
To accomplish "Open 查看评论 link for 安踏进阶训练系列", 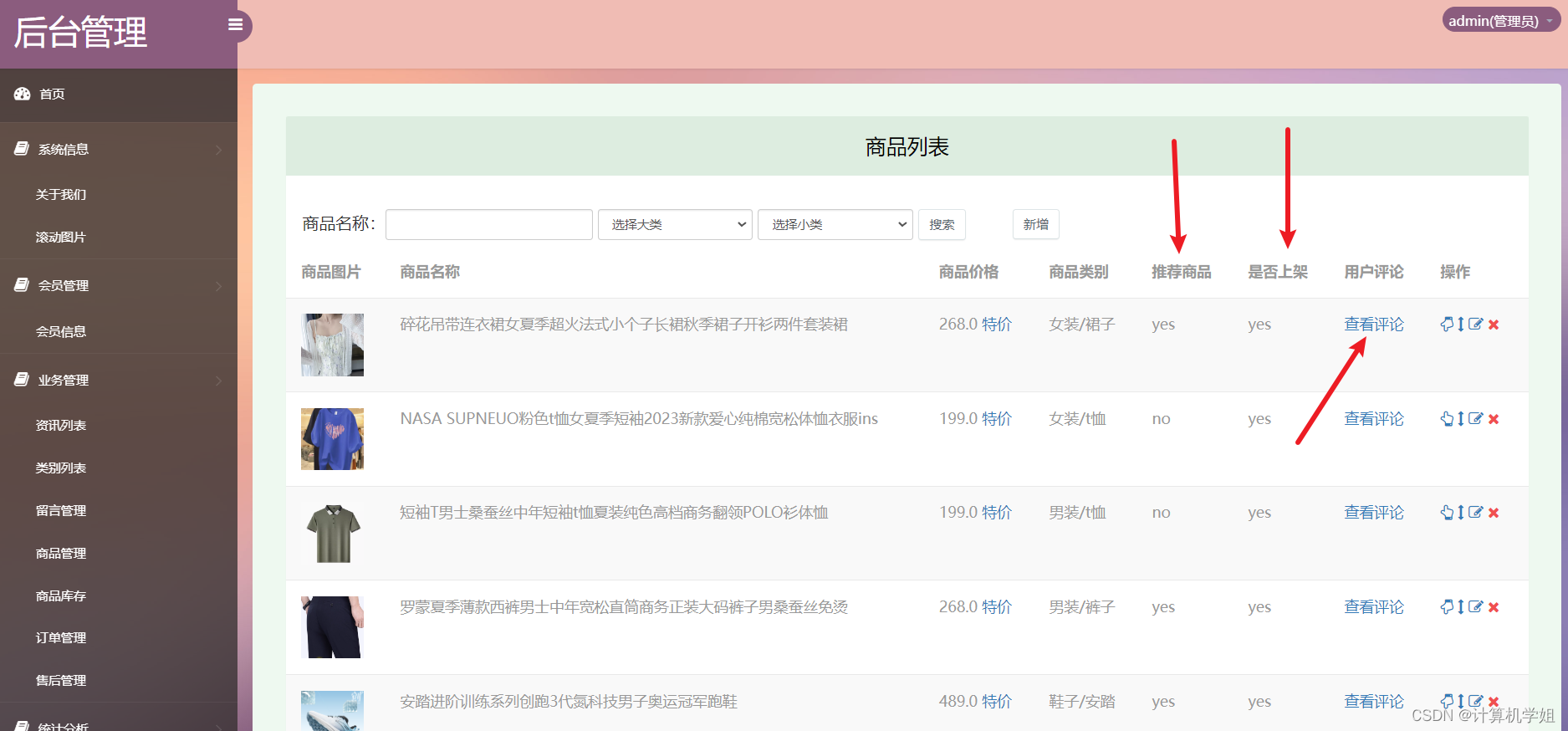I will (x=1374, y=701).
